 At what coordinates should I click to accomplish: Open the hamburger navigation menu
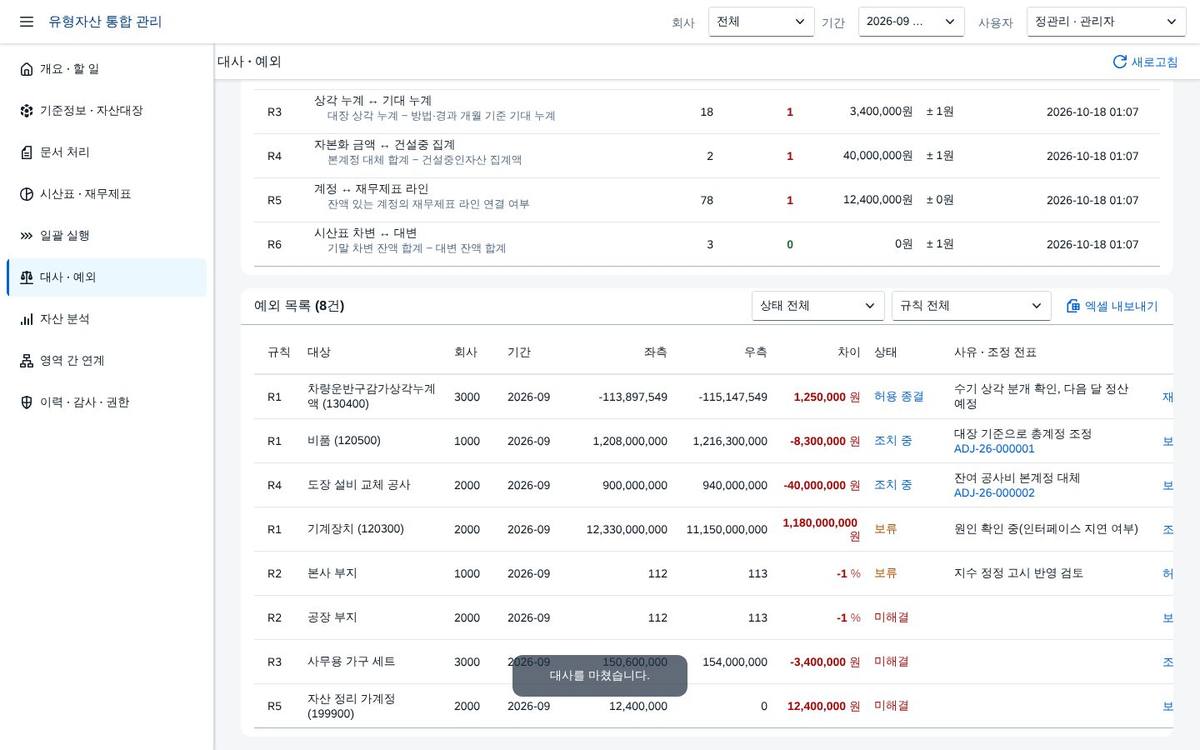click(x=26, y=22)
